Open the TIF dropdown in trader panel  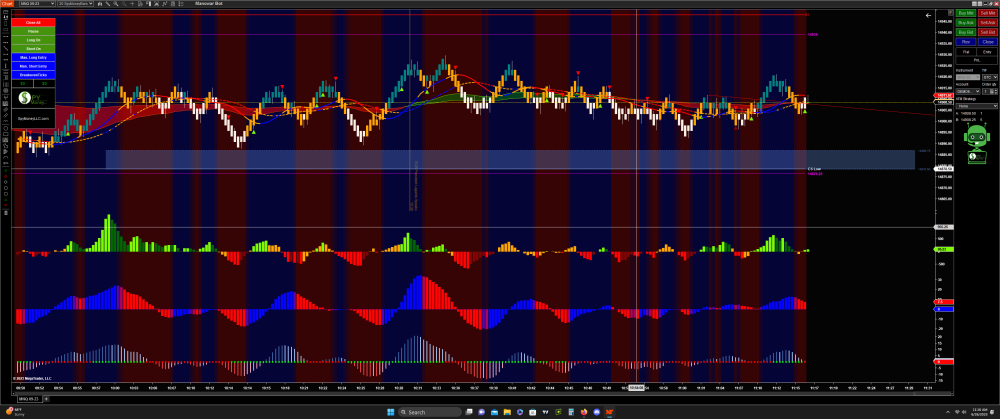tap(990, 76)
